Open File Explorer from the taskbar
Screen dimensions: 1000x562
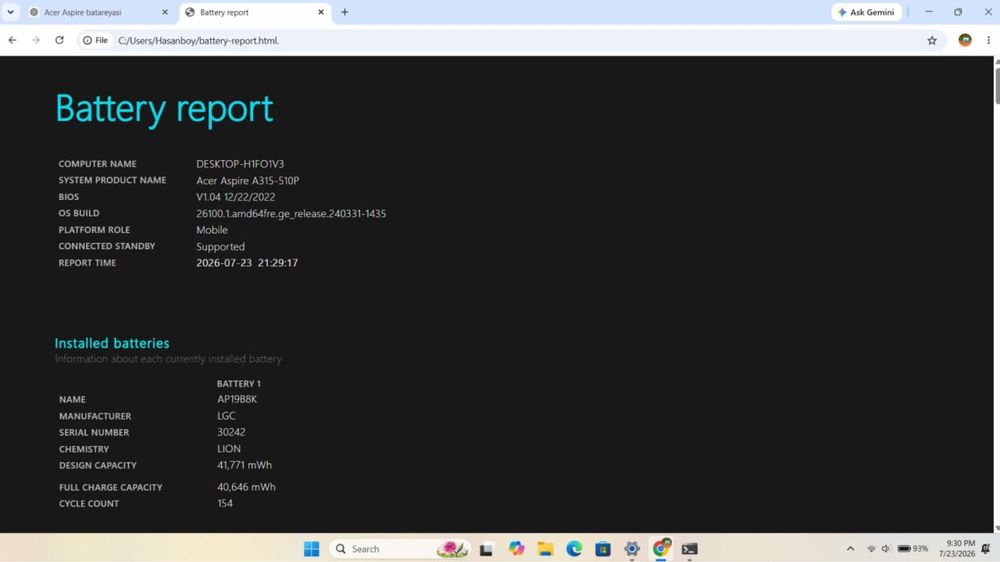pos(545,549)
